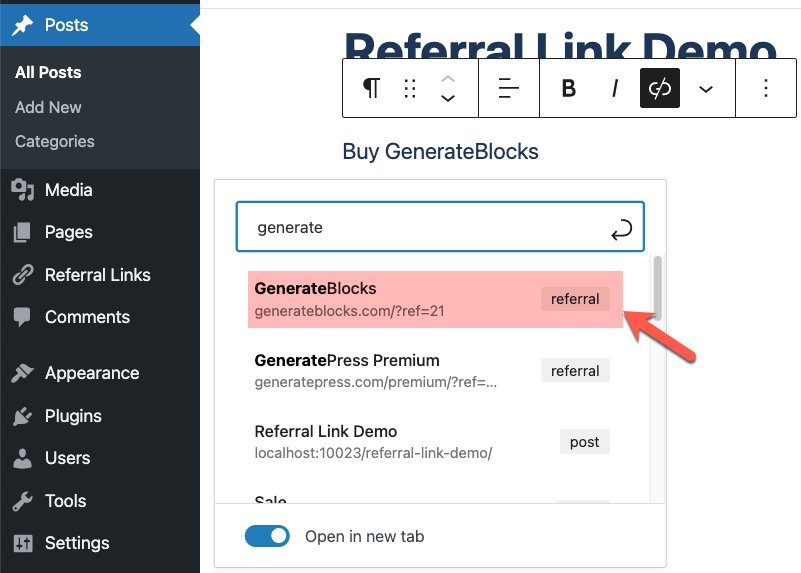The image size is (801, 573).
Task: Toggle bold formatting
Action: click(x=569, y=89)
